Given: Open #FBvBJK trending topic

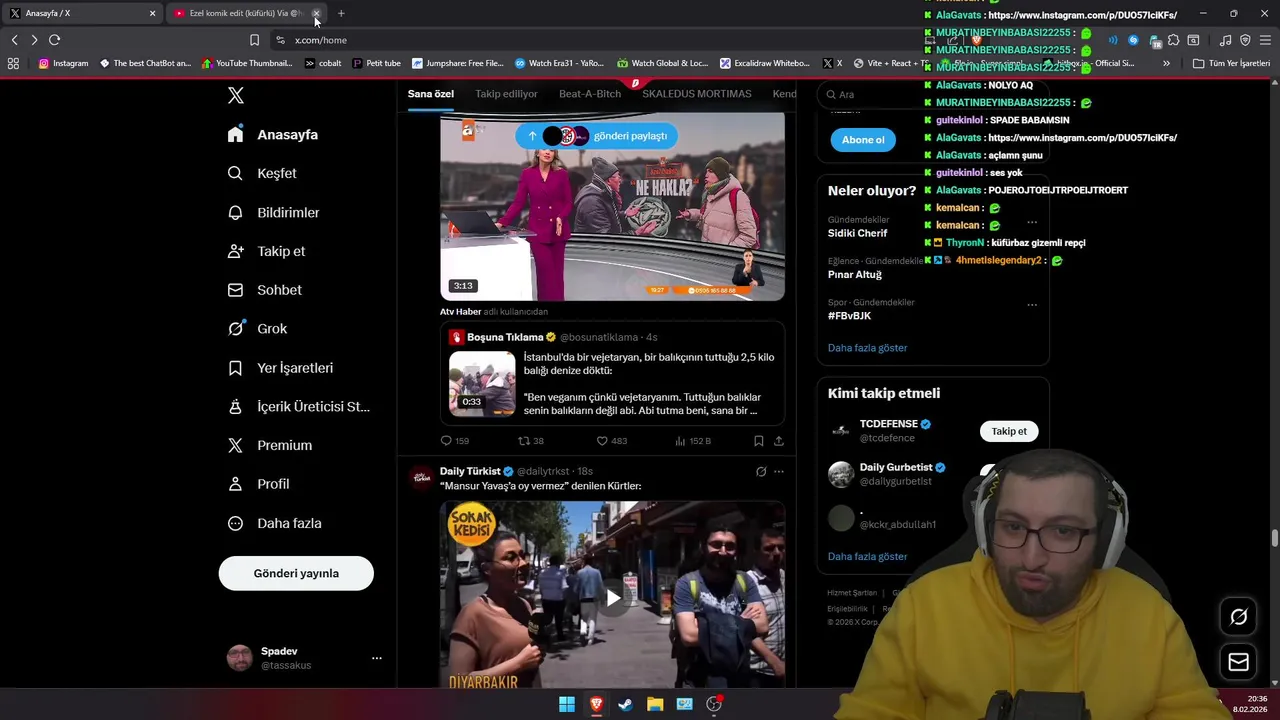Looking at the screenshot, I should (849, 316).
